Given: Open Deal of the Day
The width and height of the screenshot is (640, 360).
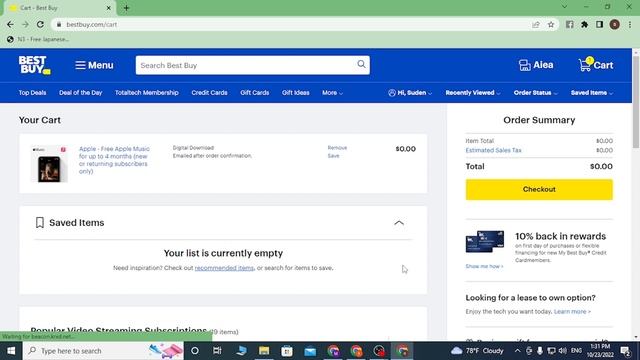Looking at the screenshot, I should pyautogui.click(x=80, y=93).
